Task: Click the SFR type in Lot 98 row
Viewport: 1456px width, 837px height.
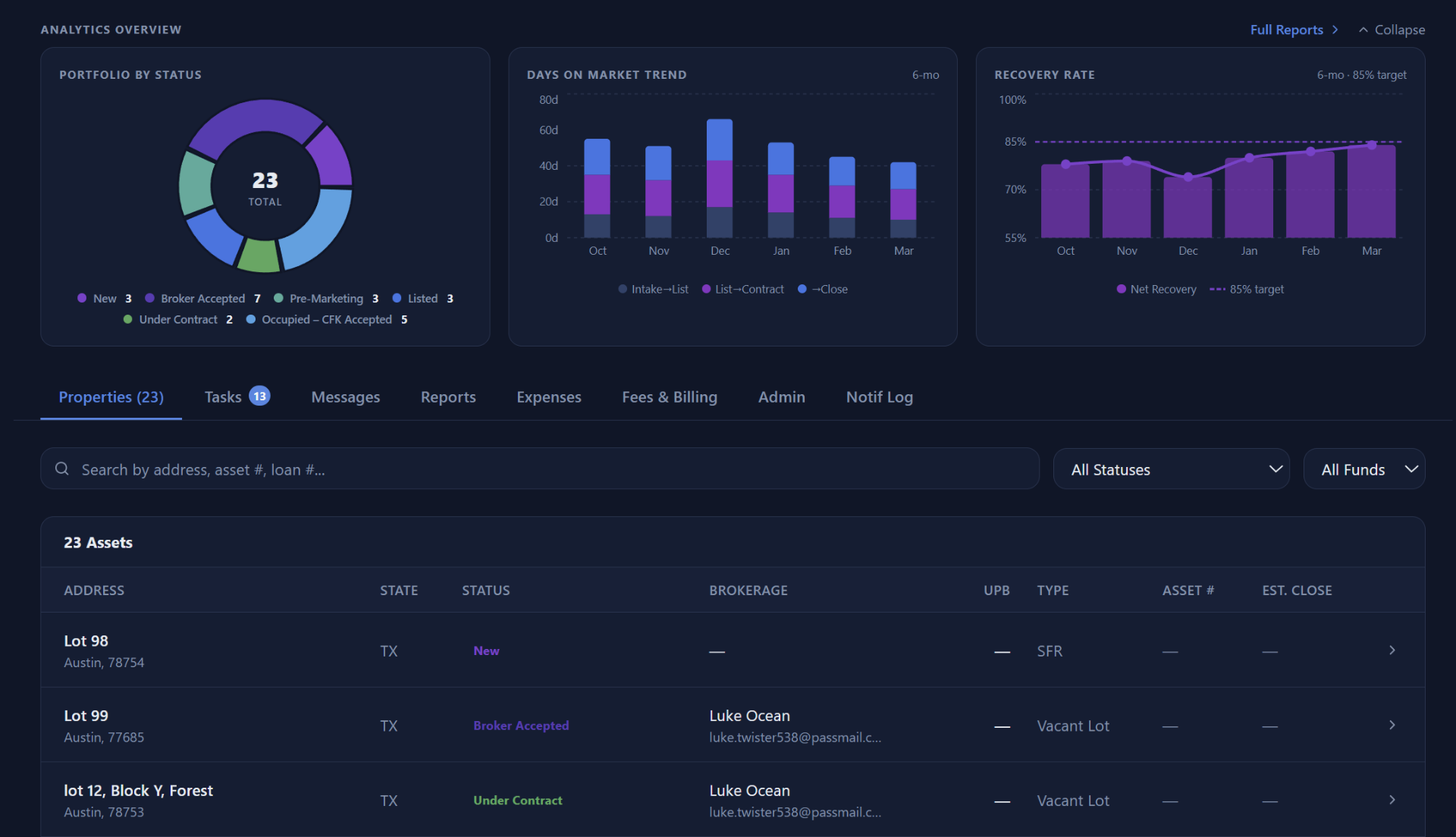Action: [x=1050, y=650]
